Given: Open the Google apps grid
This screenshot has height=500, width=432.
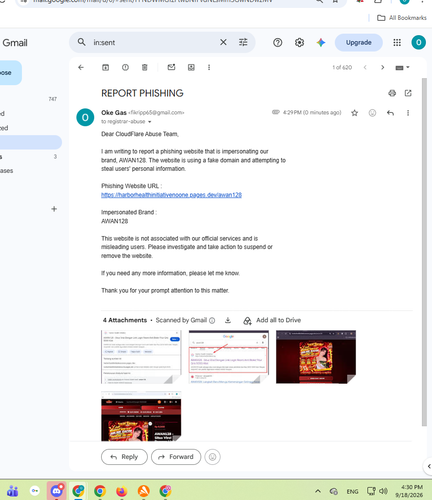Looking at the screenshot, I should [x=397, y=42].
